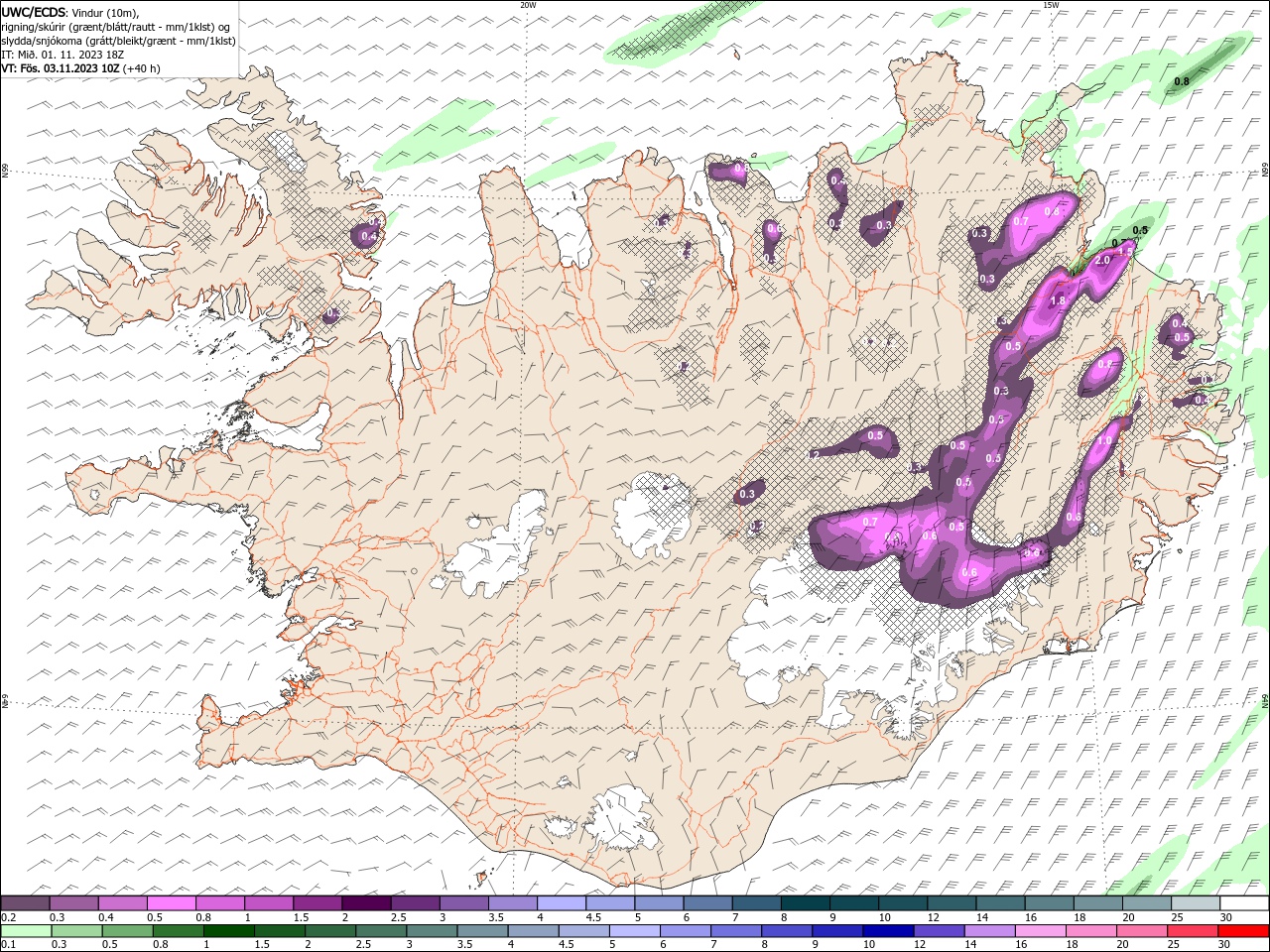Click the '15W' longitude label
The width and height of the screenshot is (1270, 952).
click(x=1051, y=5)
